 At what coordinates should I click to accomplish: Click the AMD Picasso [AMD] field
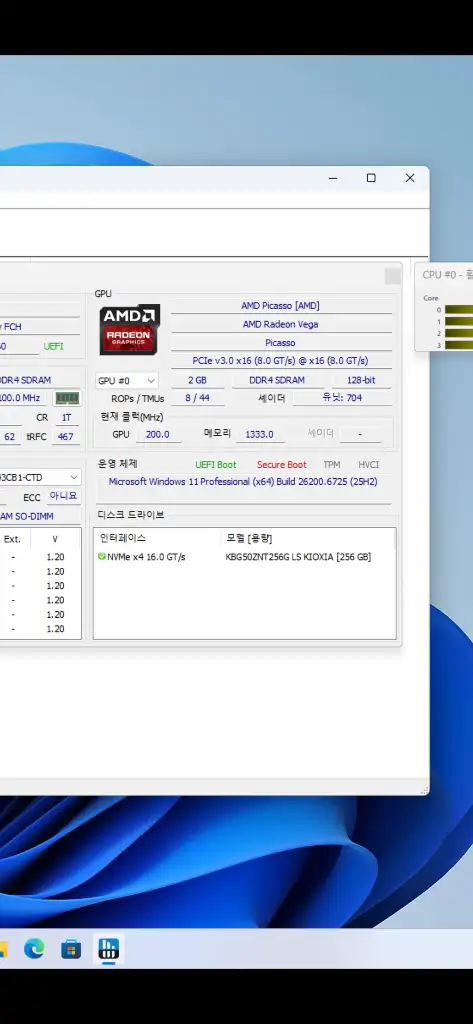pos(280,306)
